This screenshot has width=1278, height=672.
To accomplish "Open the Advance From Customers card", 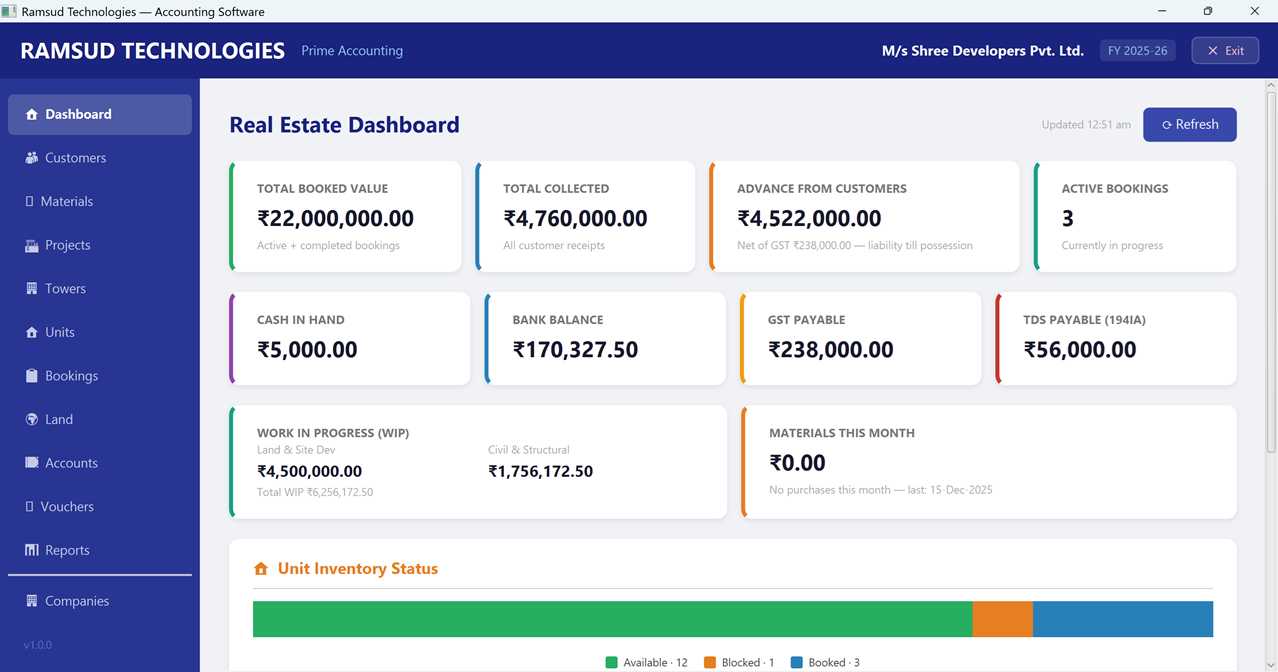I will pyautogui.click(x=864, y=216).
